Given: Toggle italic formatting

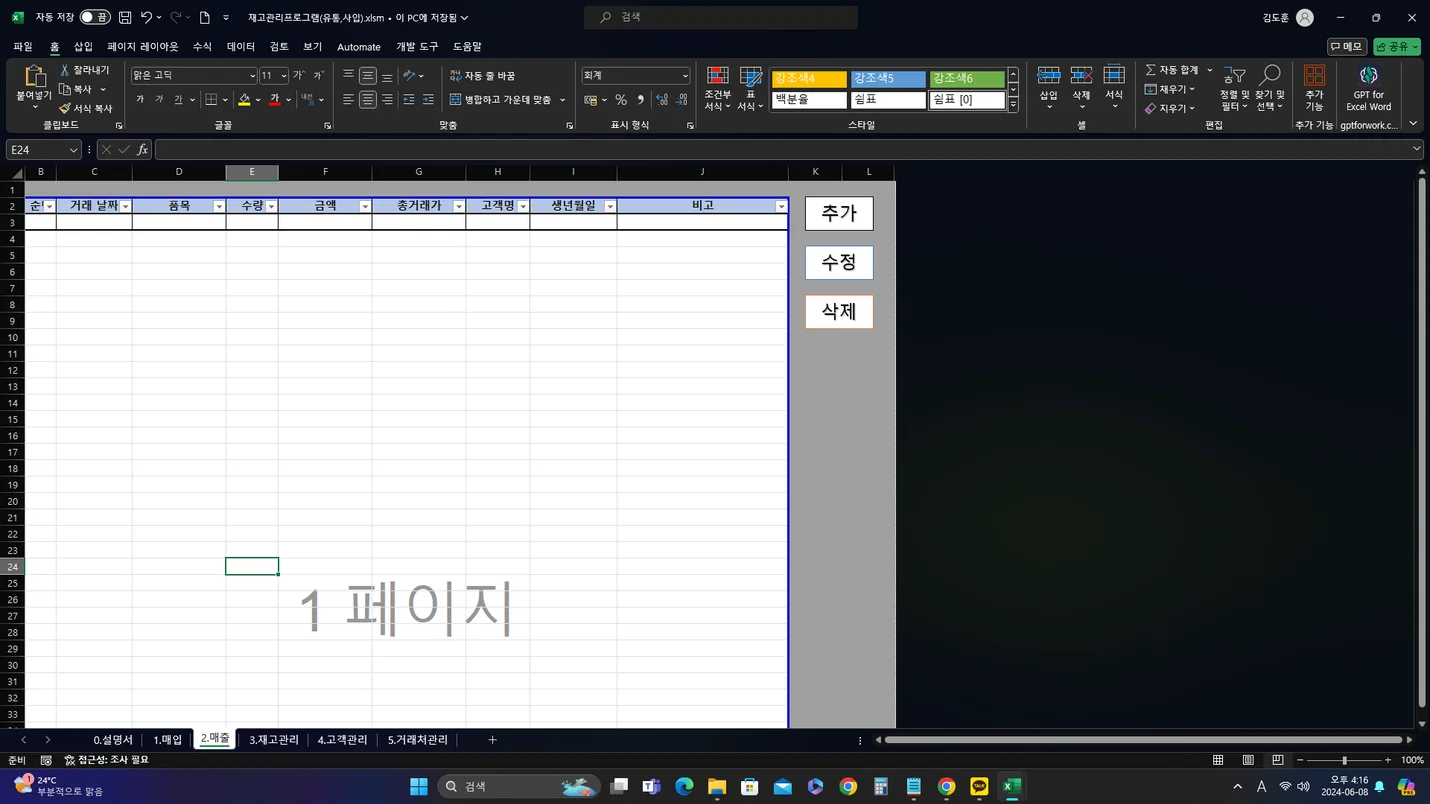Looking at the screenshot, I should click(159, 100).
